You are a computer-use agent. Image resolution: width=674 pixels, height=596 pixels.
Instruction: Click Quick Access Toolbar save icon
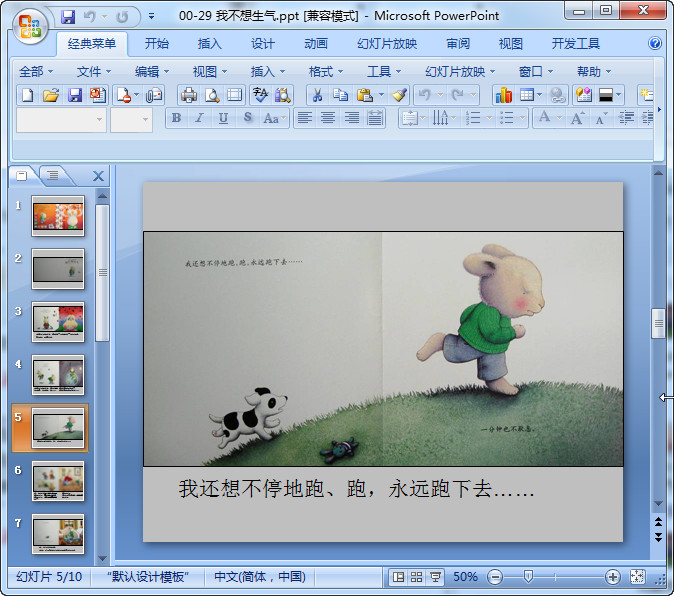[68, 17]
